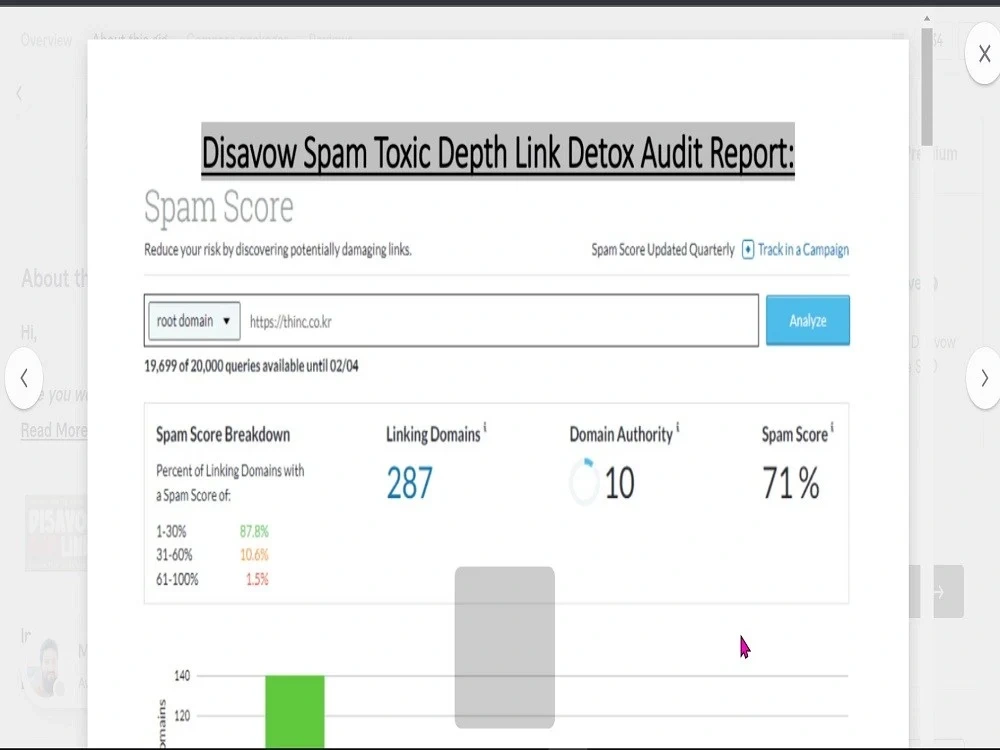Screen dimensions: 1000x750
Task: Click the 'Spam Score Updated Quarterly' text
Action: [663, 249]
